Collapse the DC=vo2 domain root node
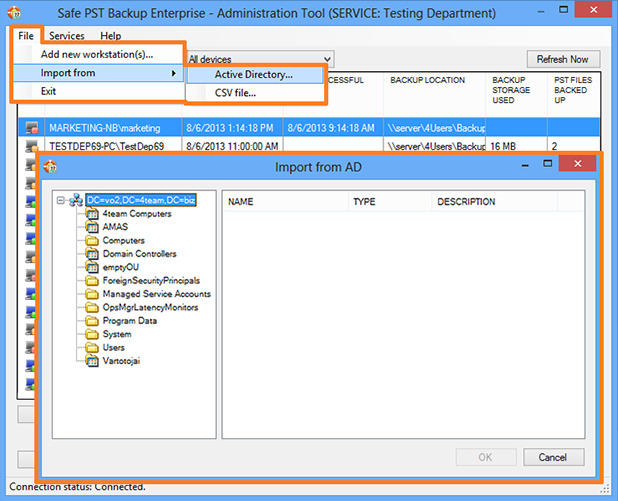Viewport: 618px width, 501px height. [61, 201]
